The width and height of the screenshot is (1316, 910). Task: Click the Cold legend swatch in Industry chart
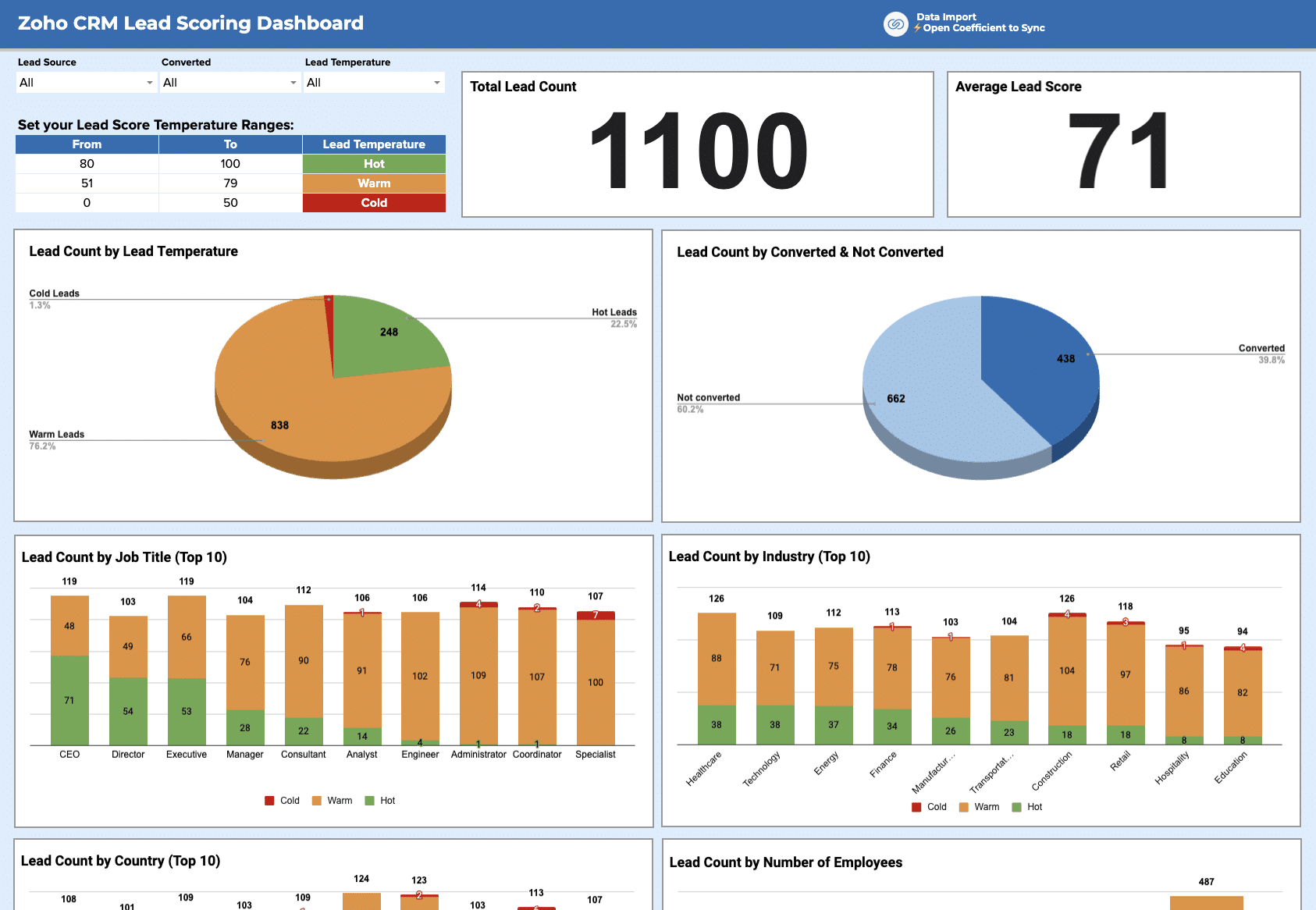(x=916, y=807)
